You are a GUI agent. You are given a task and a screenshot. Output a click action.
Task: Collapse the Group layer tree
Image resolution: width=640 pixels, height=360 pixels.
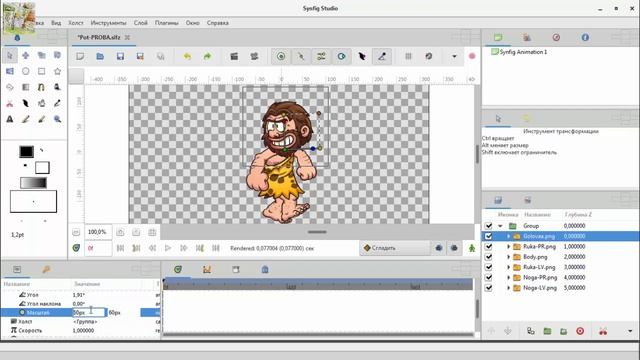pyautogui.click(x=500, y=226)
